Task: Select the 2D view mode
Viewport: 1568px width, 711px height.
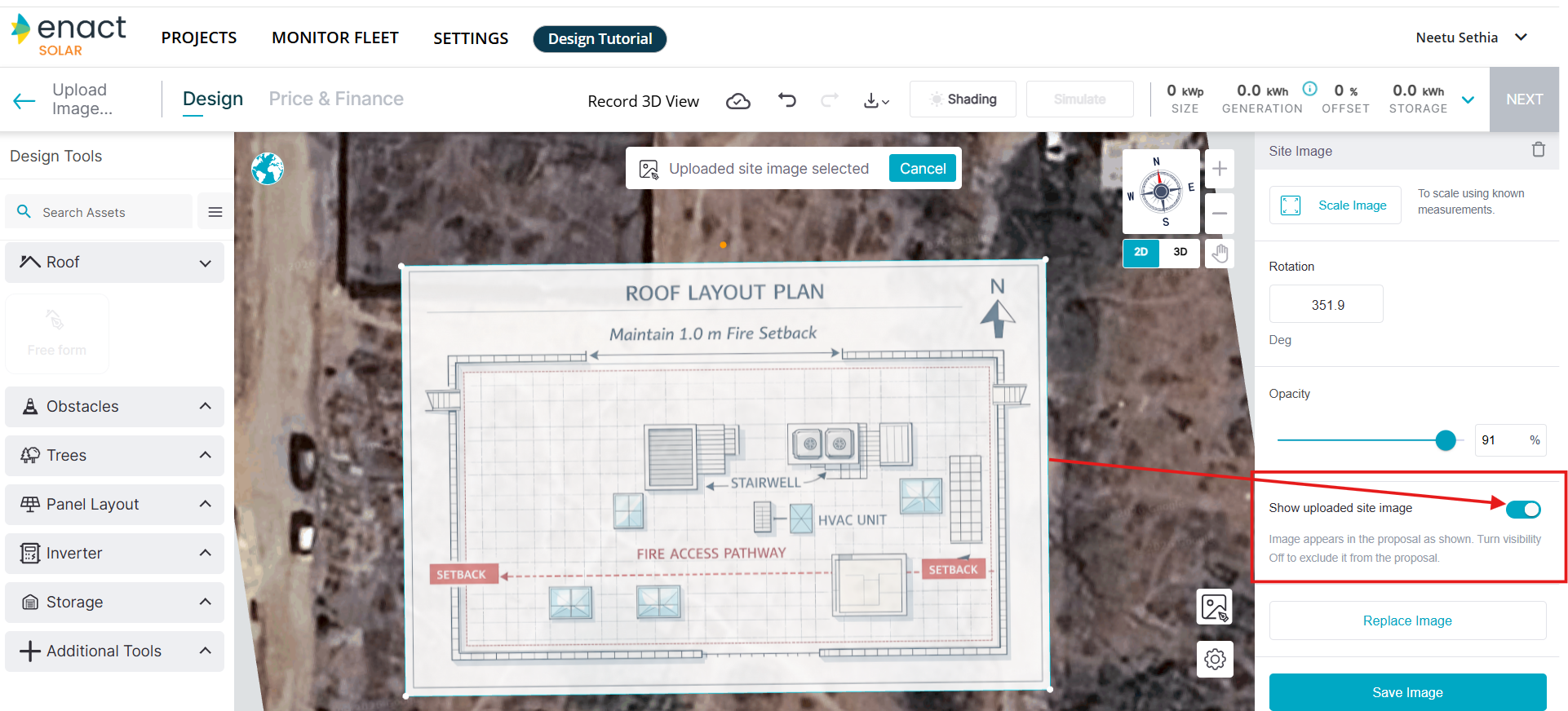Action: (x=1141, y=252)
